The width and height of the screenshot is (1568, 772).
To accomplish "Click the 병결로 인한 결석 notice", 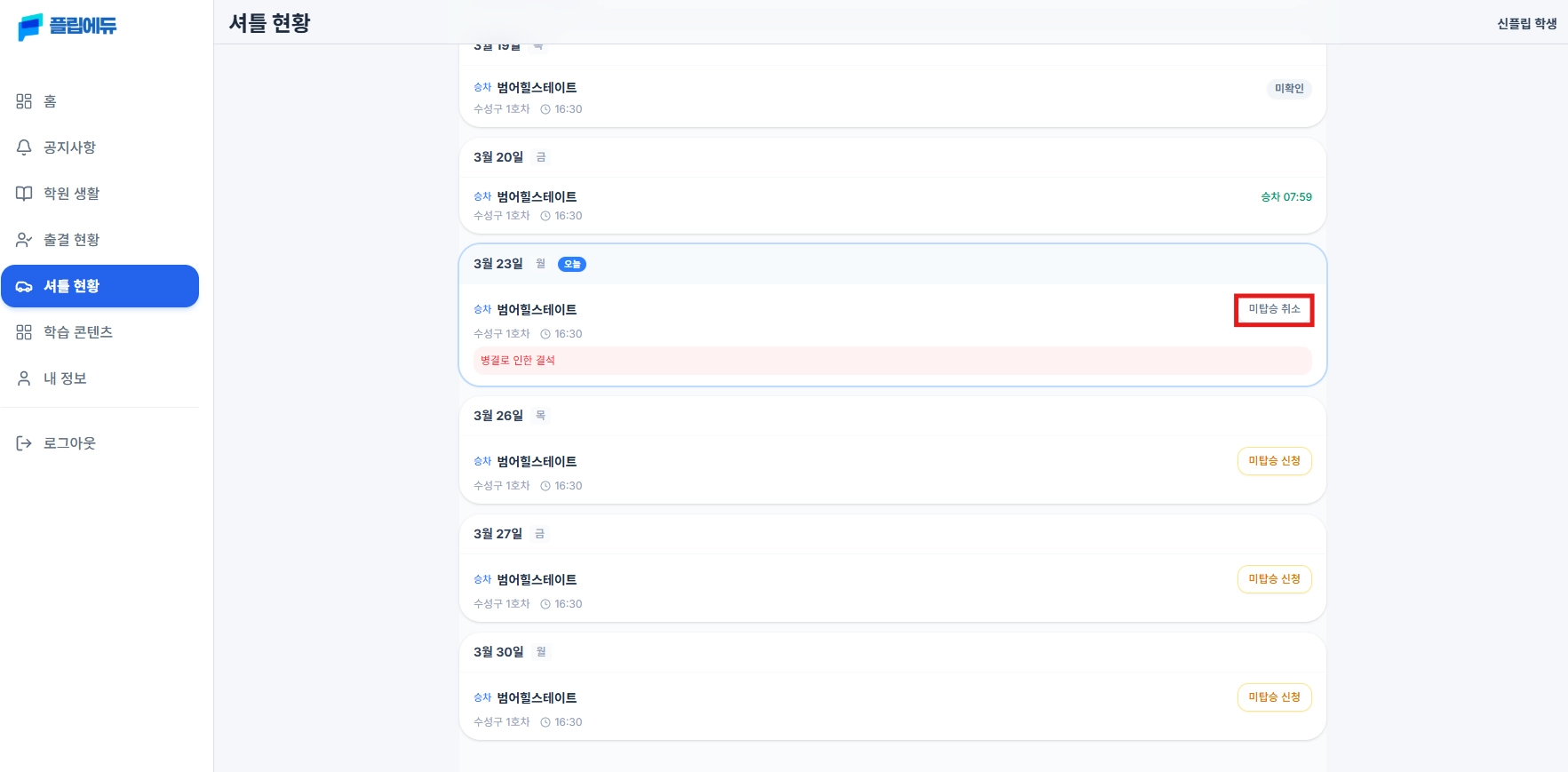I will click(893, 361).
